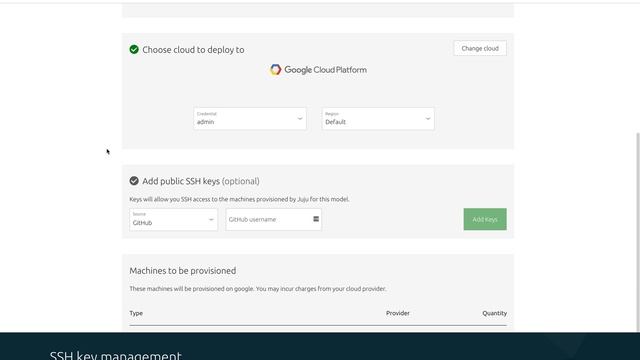This screenshot has width=640, height=360.
Task: Click the green checkmark beside Choose cloud
Action: tap(134, 49)
